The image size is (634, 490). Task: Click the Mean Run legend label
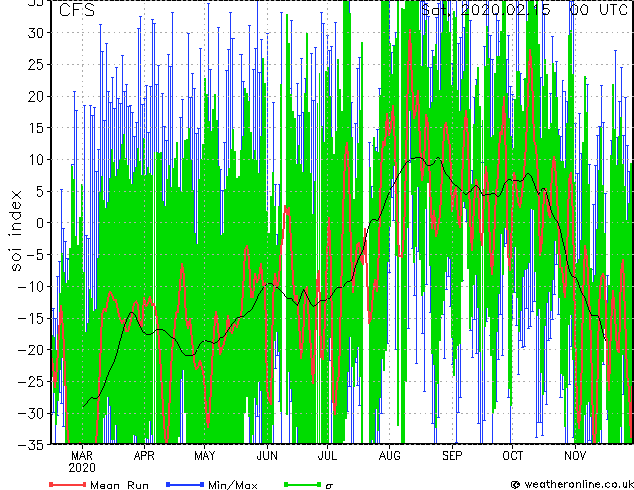(x=120, y=485)
